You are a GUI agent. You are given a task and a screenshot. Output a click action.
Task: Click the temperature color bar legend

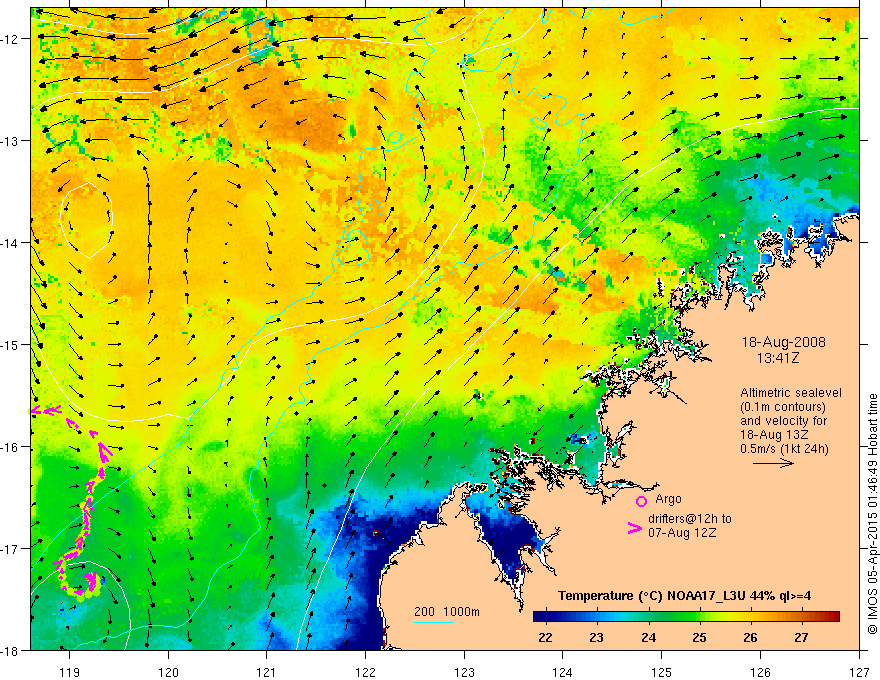click(686, 617)
